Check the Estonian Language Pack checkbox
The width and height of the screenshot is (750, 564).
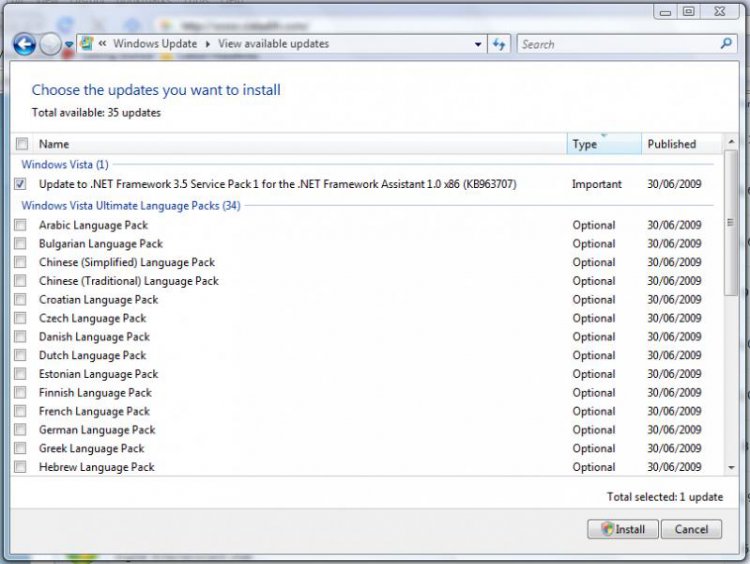point(20,374)
